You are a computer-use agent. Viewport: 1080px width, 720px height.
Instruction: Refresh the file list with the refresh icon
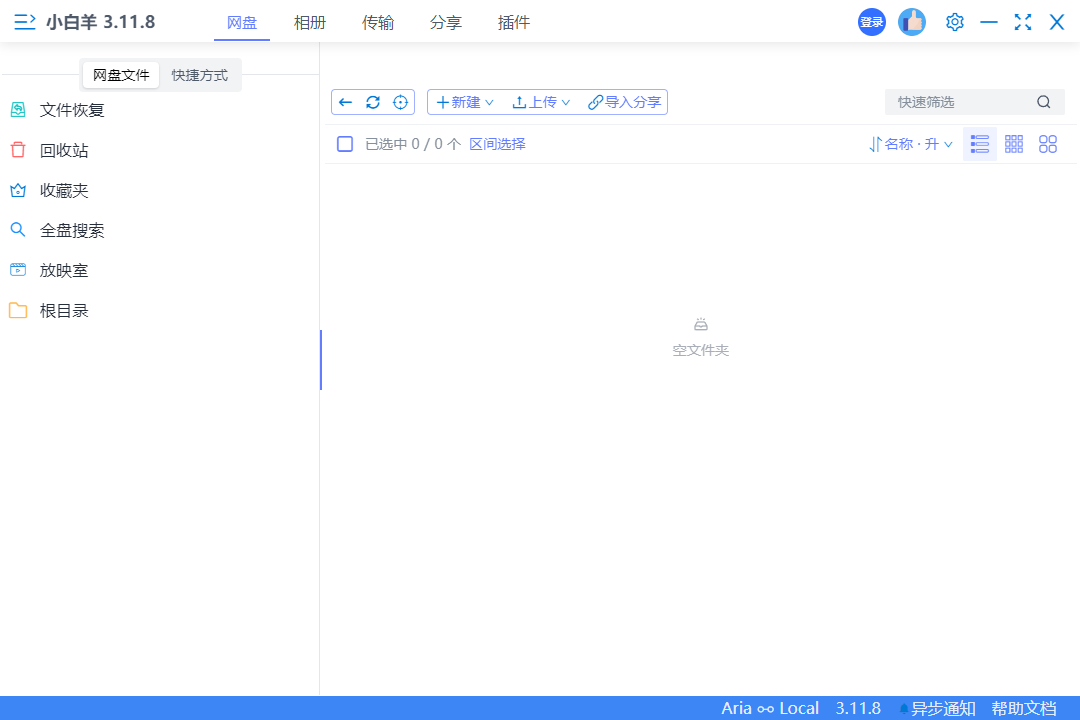(x=373, y=102)
